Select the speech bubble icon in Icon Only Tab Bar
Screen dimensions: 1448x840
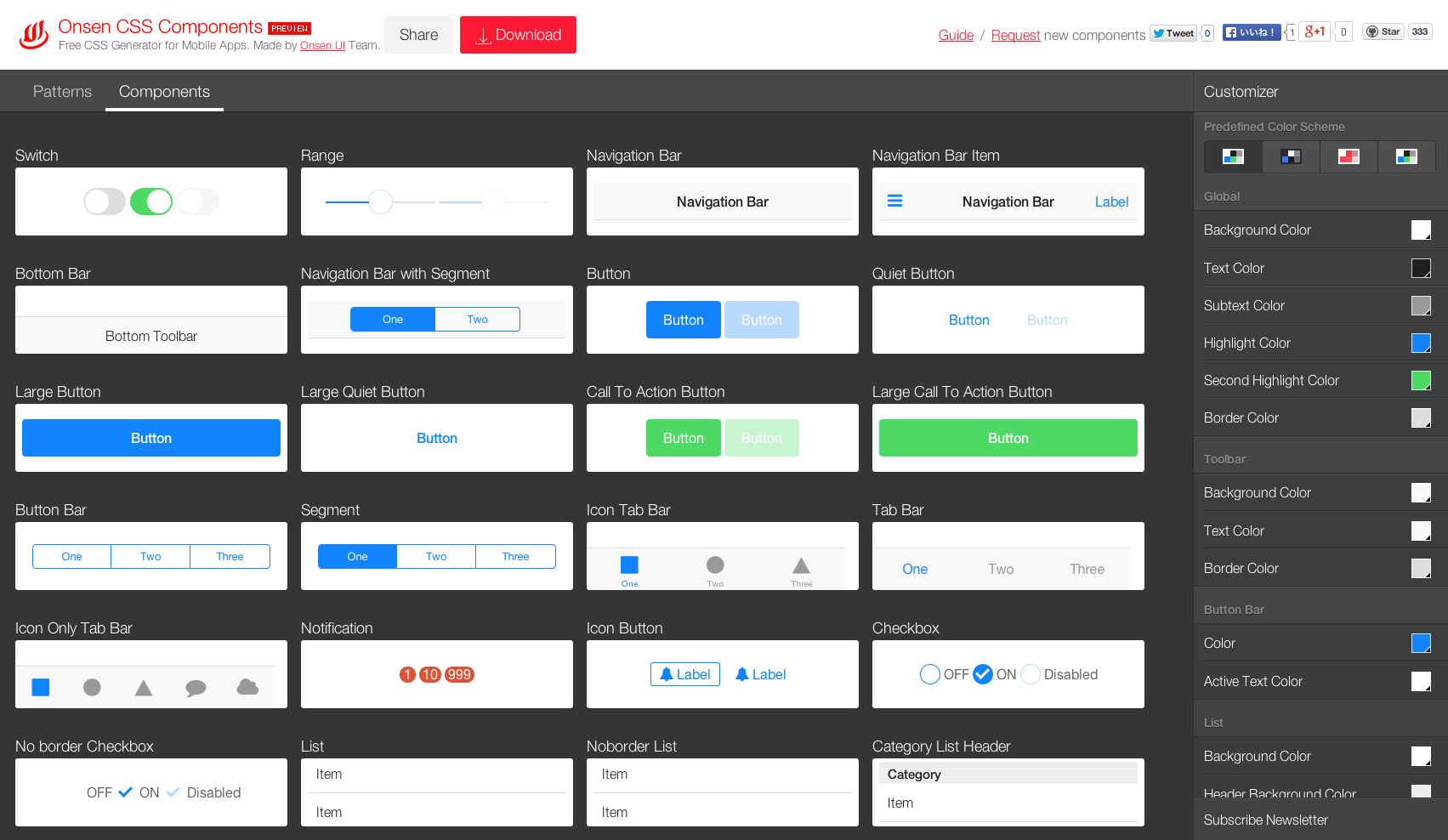point(196,688)
